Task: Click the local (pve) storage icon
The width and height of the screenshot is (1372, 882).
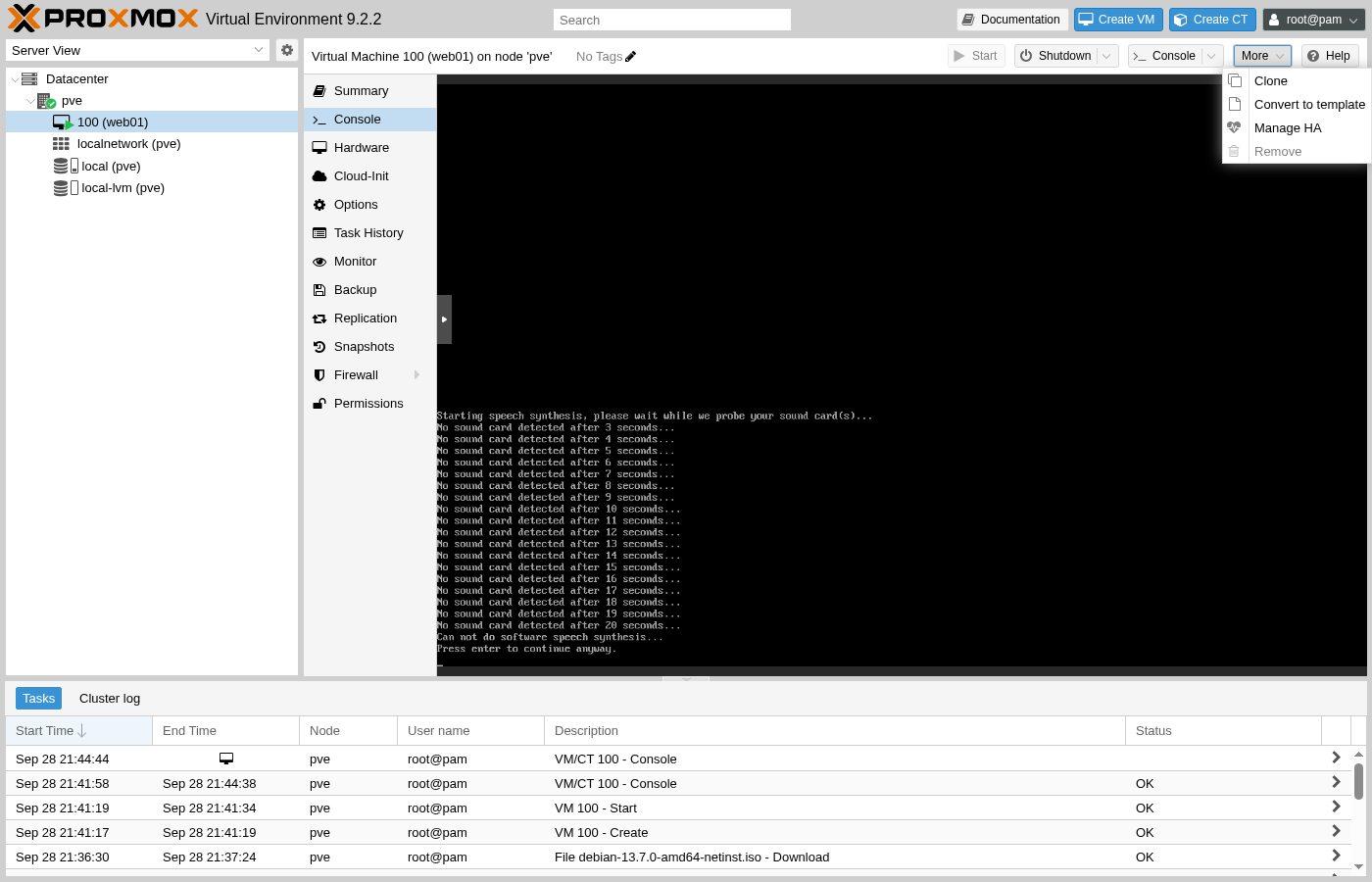Action: click(66, 166)
